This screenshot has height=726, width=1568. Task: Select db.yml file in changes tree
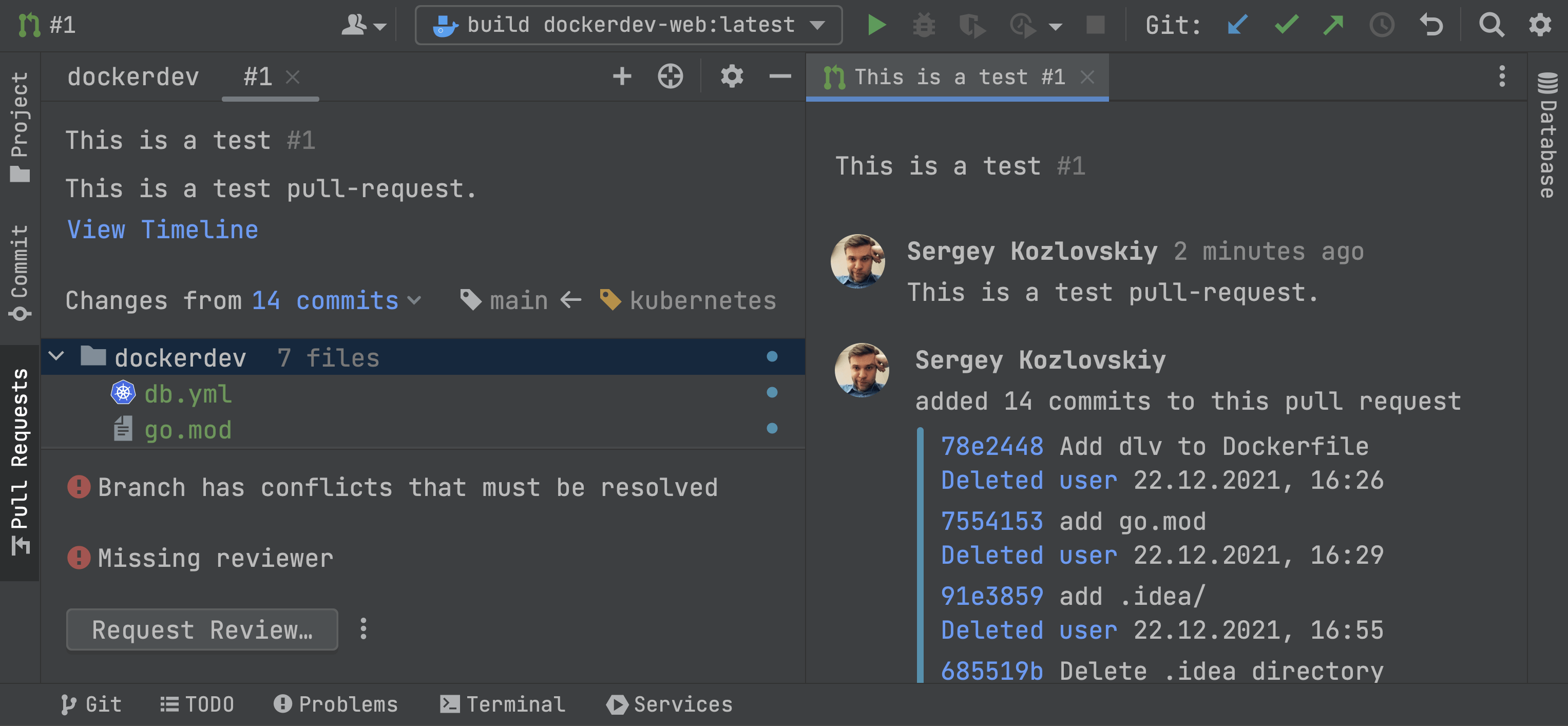pos(187,394)
